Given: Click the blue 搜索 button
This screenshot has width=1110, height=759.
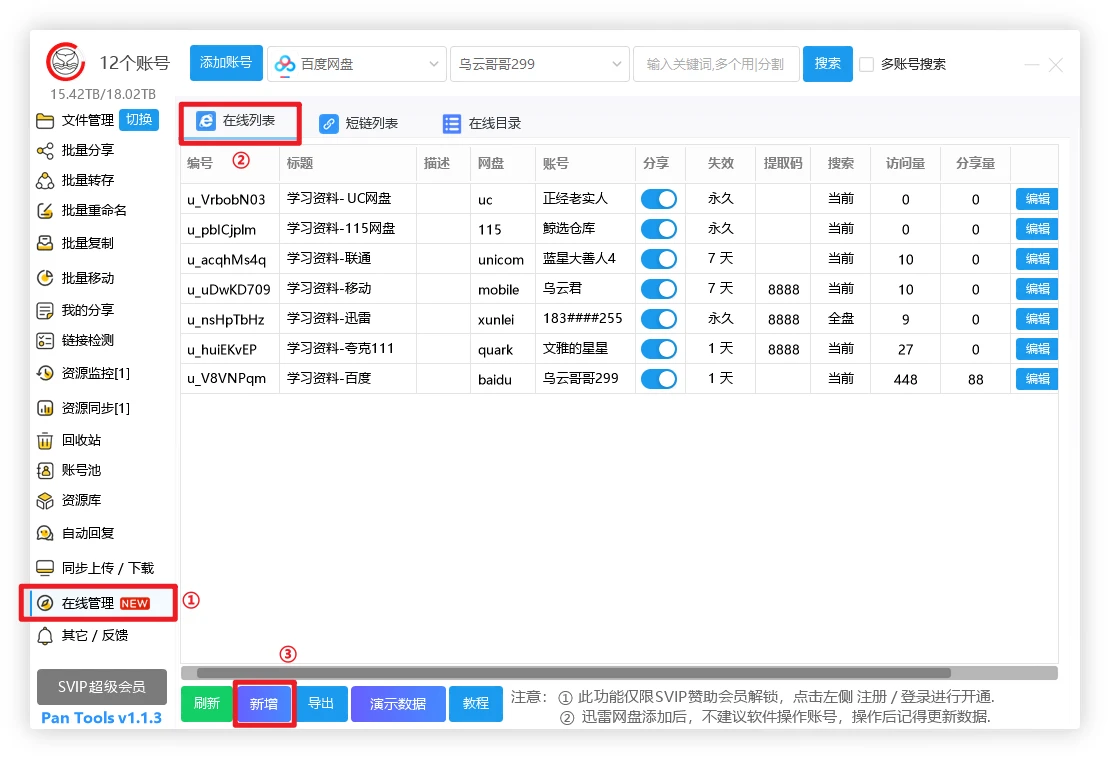Looking at the screenshot, I should click(827, 64).
